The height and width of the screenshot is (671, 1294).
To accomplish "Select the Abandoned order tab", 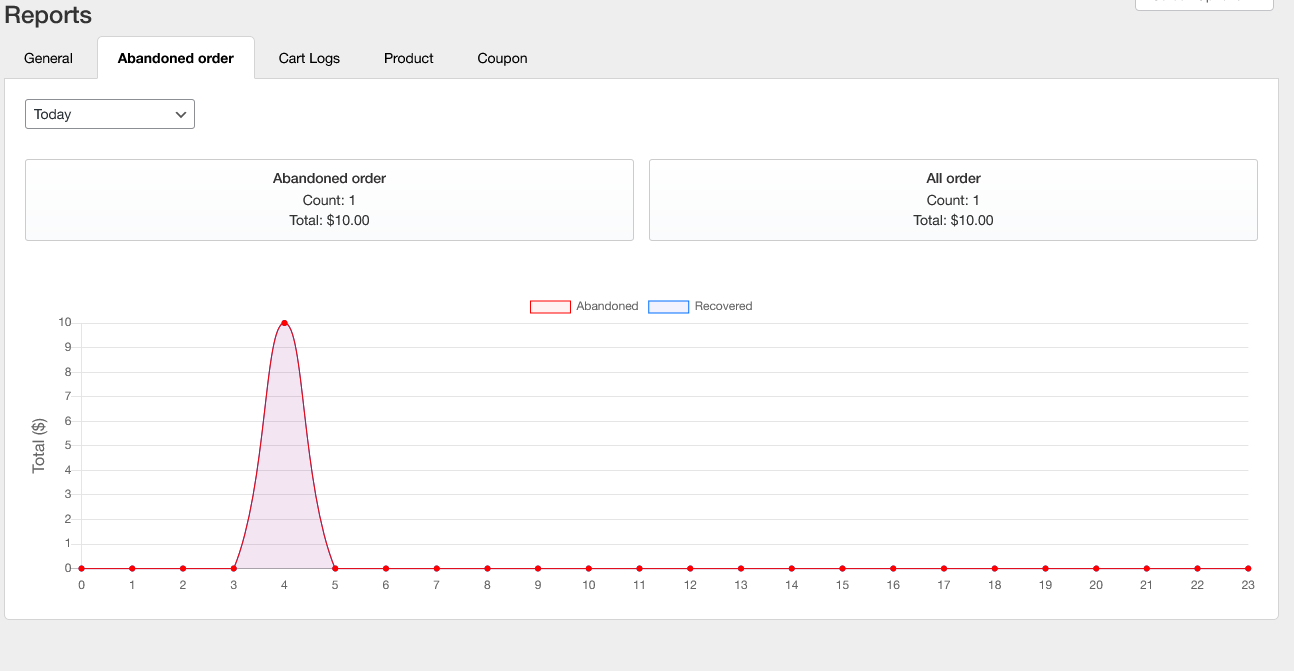I will 176,58.
